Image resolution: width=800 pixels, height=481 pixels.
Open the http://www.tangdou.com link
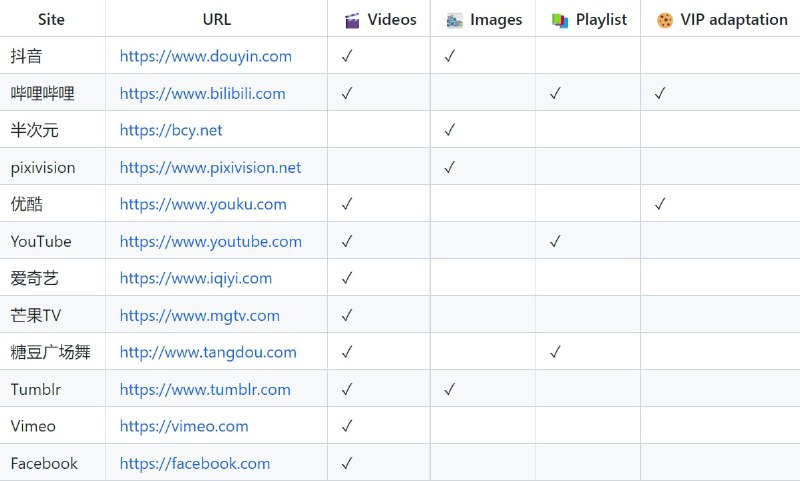[x=208, y=352]
